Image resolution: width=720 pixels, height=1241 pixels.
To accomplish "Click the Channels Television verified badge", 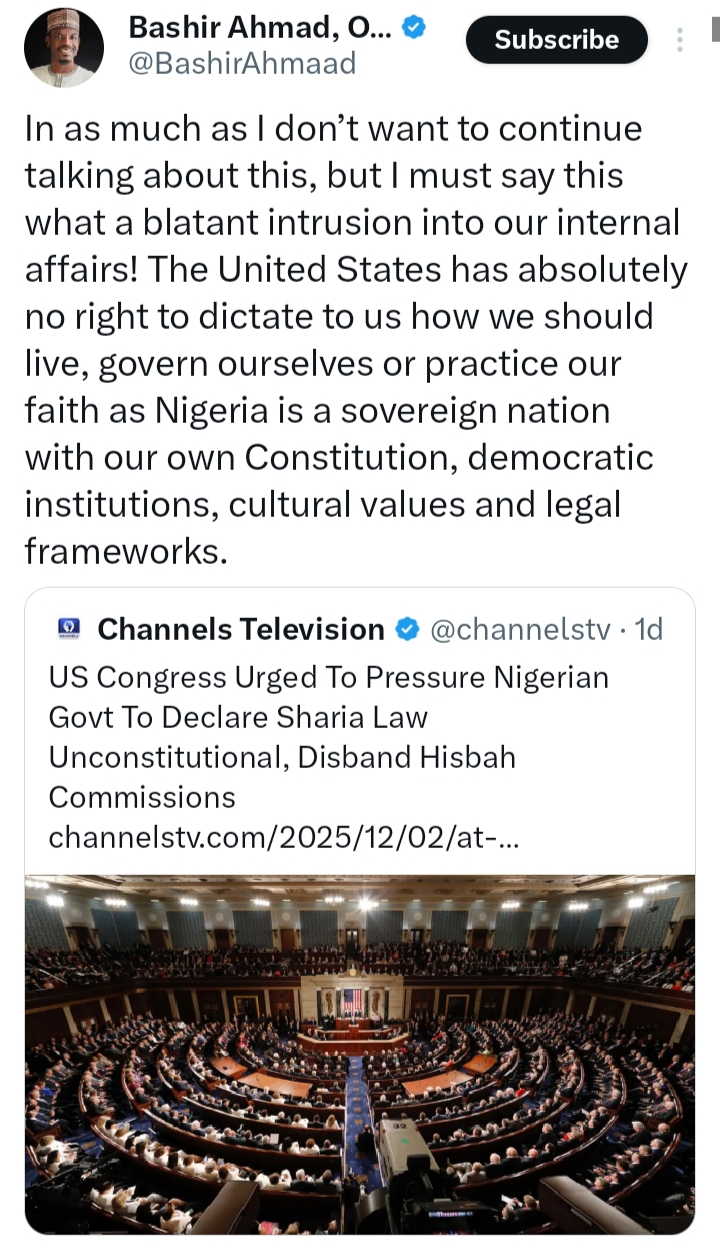I will 407,629.
